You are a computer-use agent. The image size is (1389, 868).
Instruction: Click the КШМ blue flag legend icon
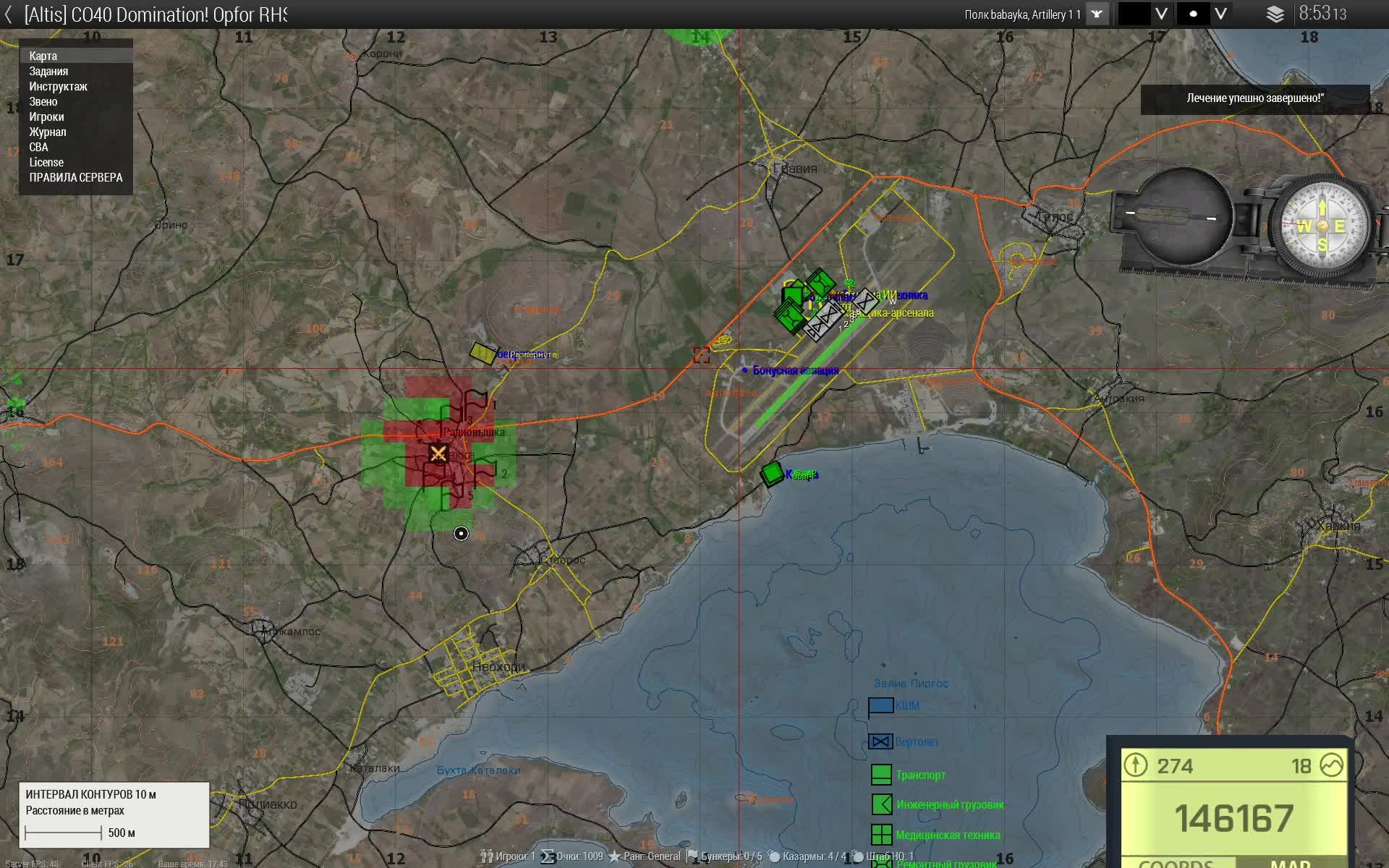[x=880, y=707]
